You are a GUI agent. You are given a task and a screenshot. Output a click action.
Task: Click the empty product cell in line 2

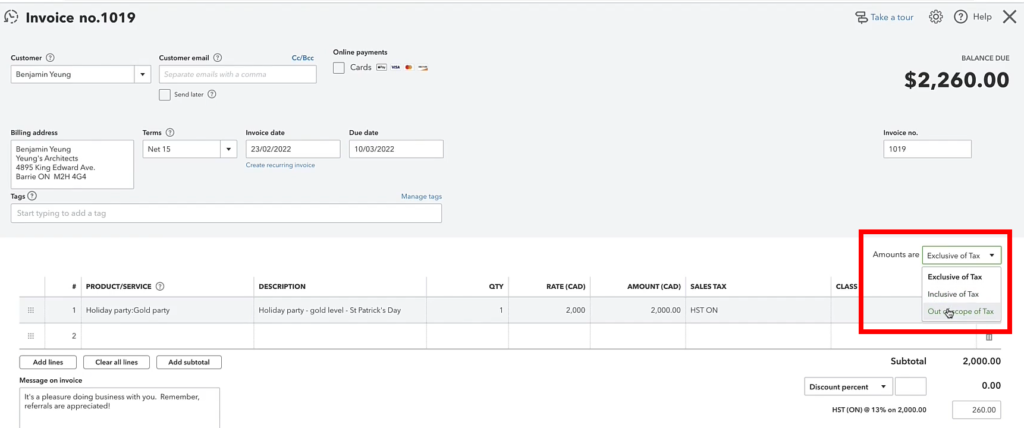167,336
